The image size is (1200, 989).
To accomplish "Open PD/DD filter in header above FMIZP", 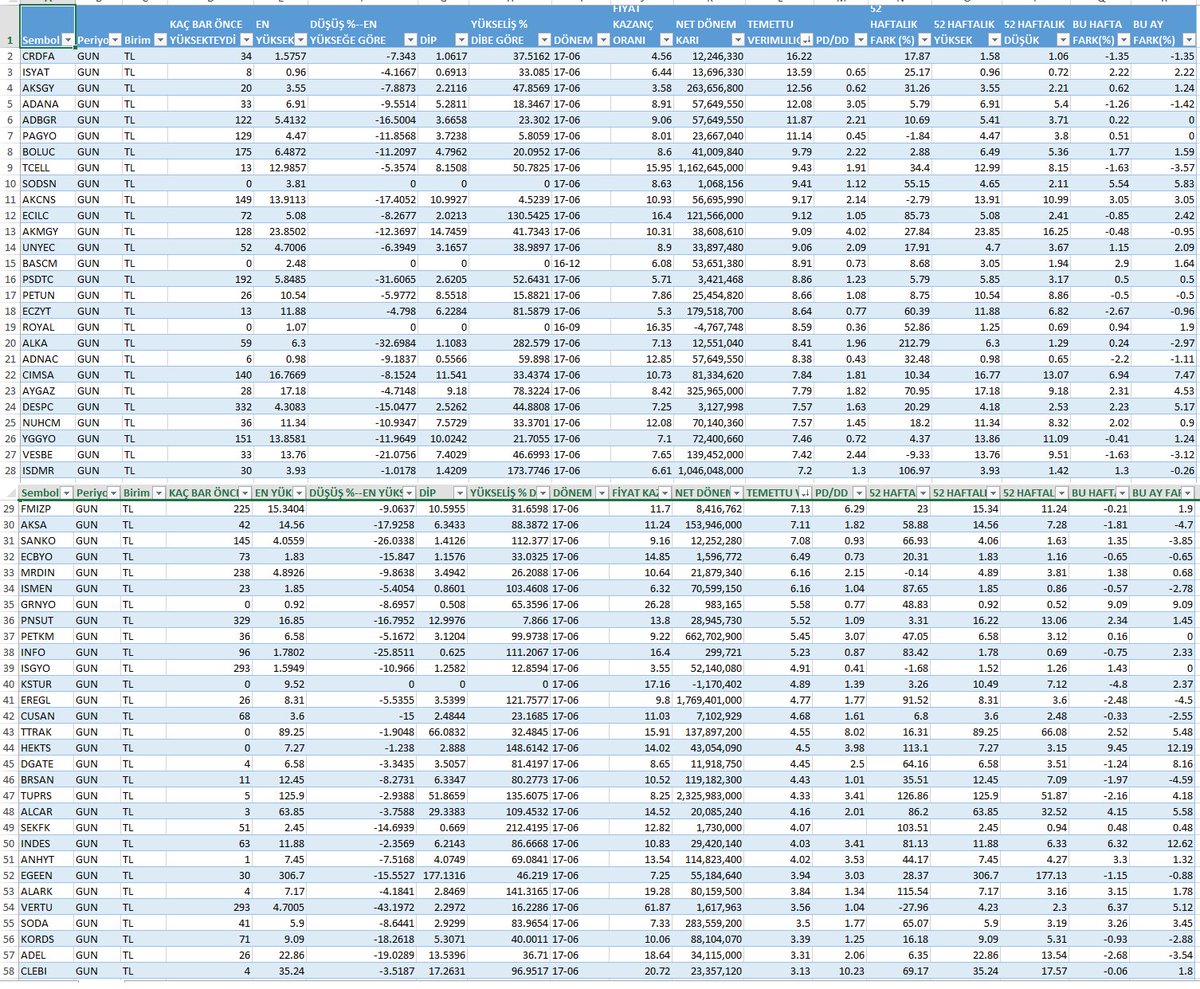I will [858, 493].
